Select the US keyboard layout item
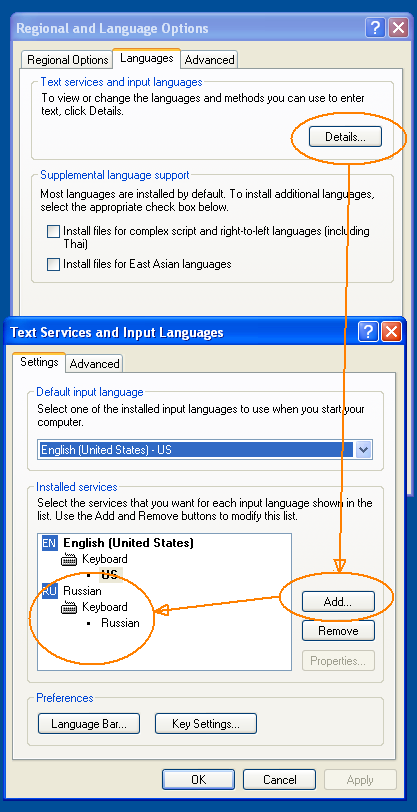 (109, 575)
